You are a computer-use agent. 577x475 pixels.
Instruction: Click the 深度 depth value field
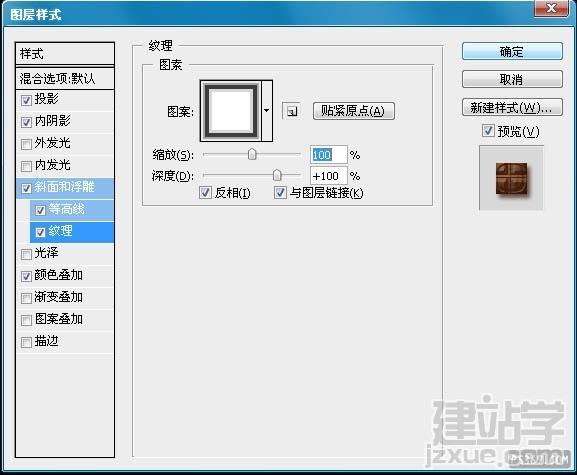328,176
